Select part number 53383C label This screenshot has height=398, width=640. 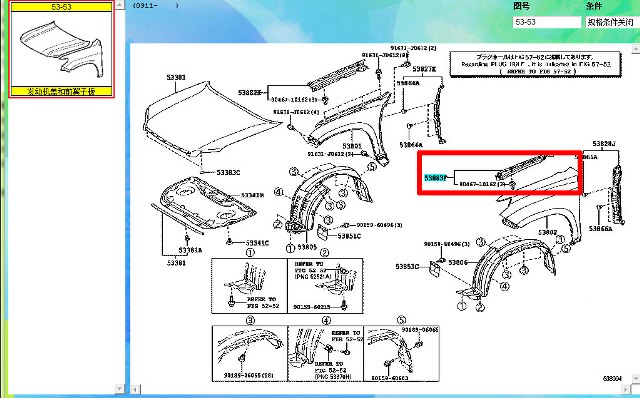(228, 173)
